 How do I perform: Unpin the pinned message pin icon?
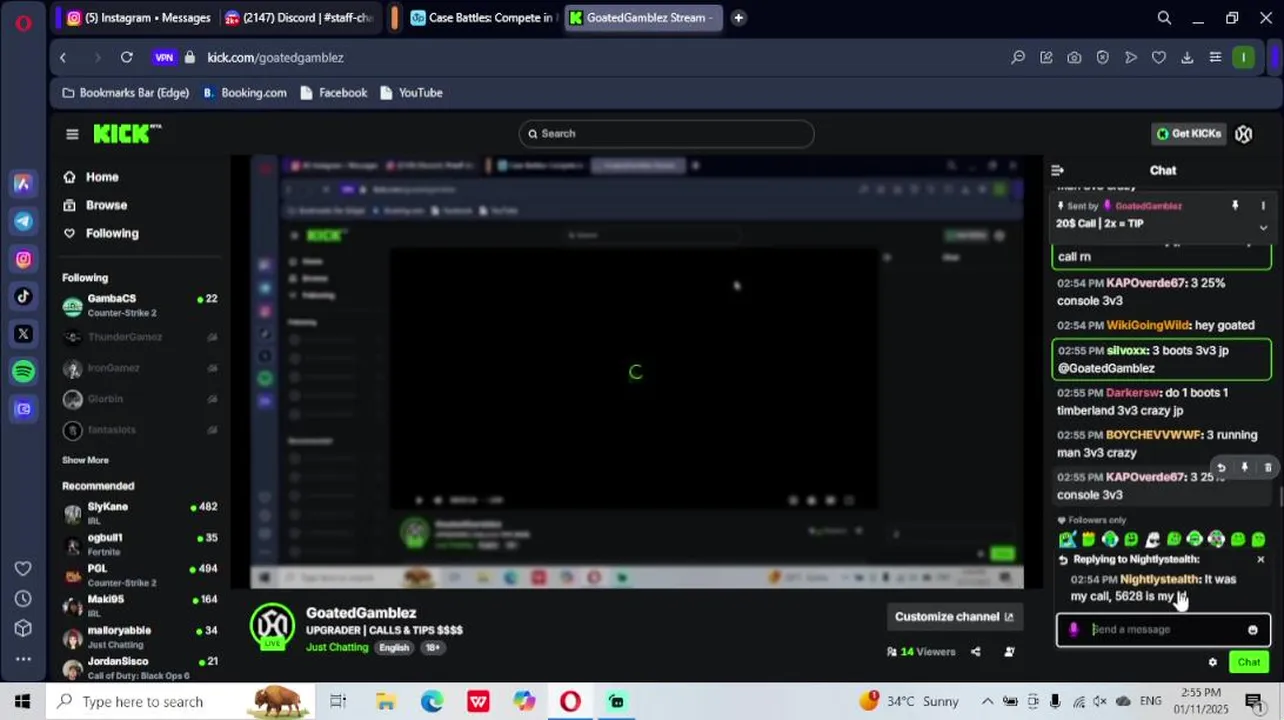pyautogui.click(x=1235, y=205)
